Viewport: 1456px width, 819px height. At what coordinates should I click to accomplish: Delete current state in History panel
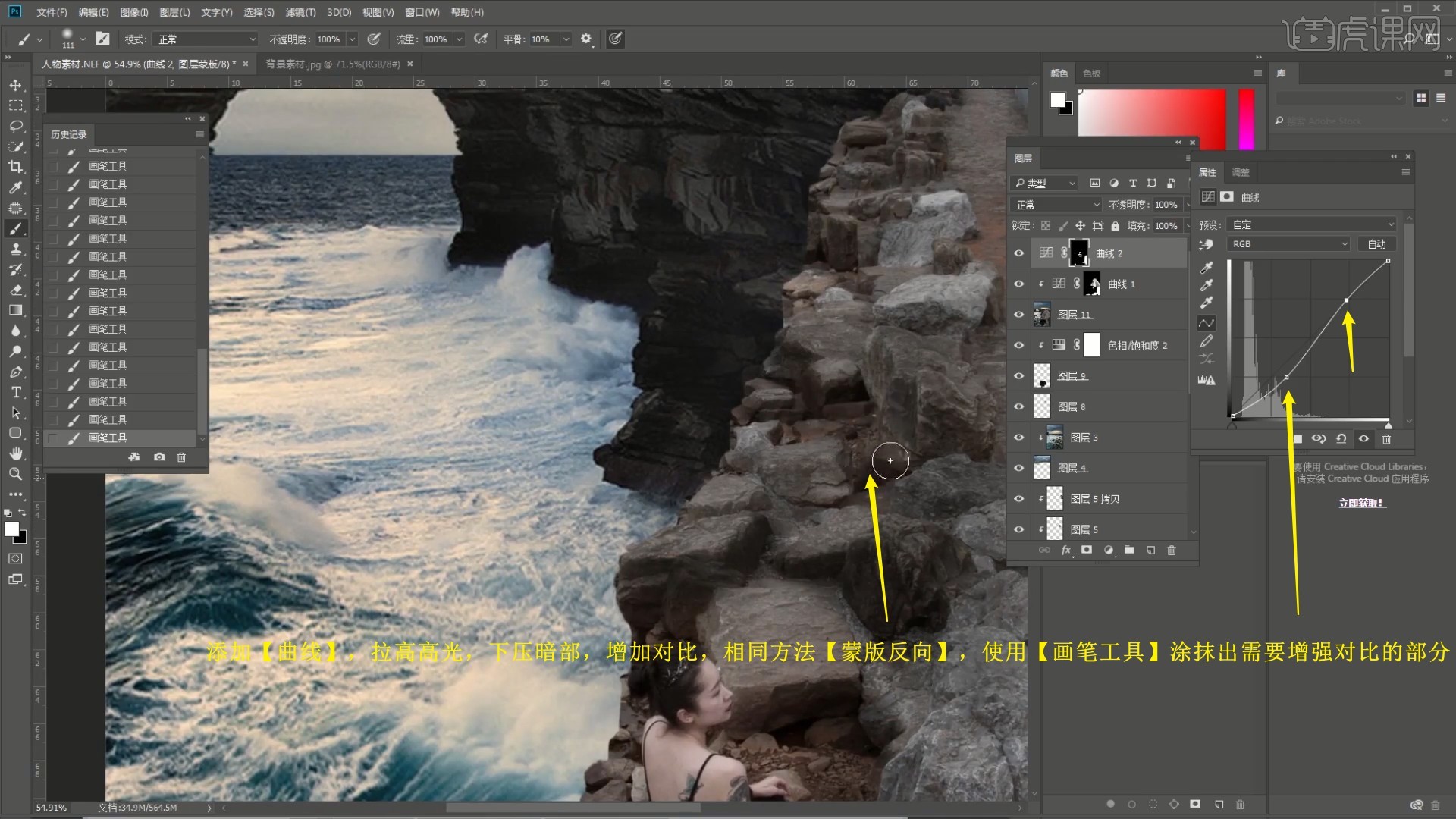tap(181, 457)
